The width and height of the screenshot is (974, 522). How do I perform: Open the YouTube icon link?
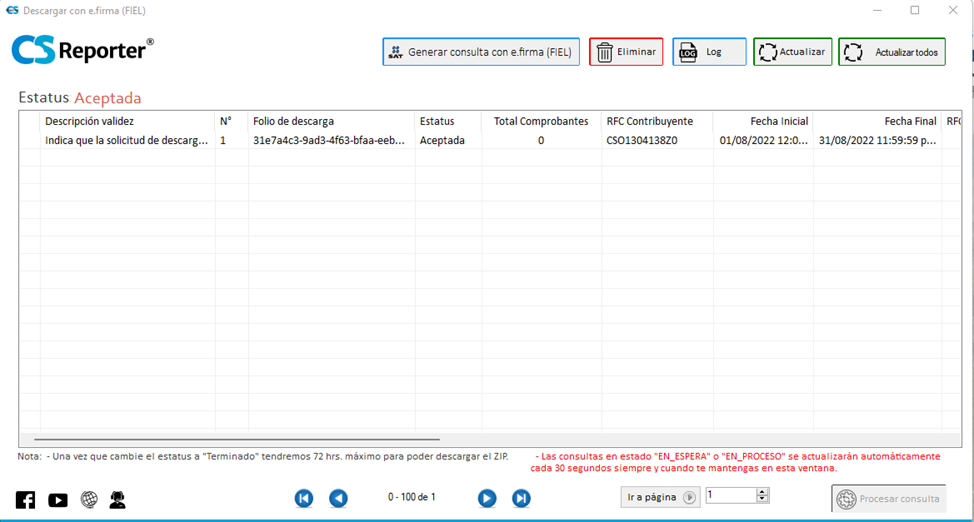click(58, 499)
